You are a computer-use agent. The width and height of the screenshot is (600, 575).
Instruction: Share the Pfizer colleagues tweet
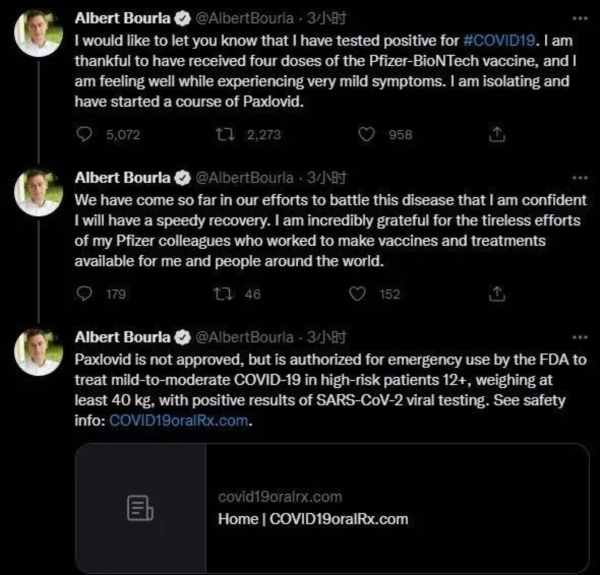coord(497,294)
